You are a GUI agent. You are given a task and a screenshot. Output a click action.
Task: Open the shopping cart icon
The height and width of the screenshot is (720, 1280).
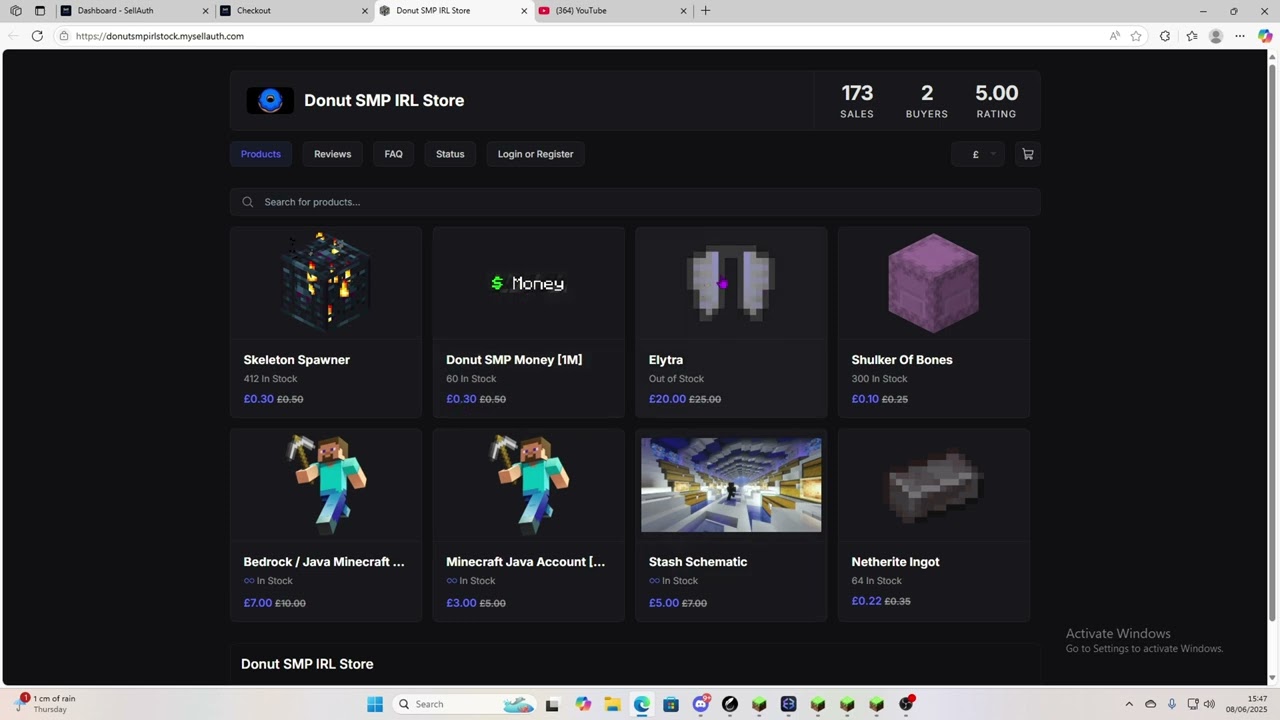[x=1027, y=154]
